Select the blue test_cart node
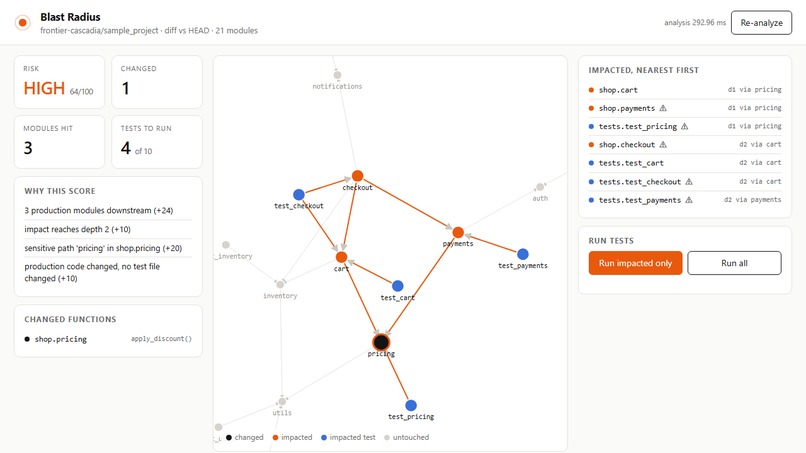806x453 pixels. [x=397, y=286]
